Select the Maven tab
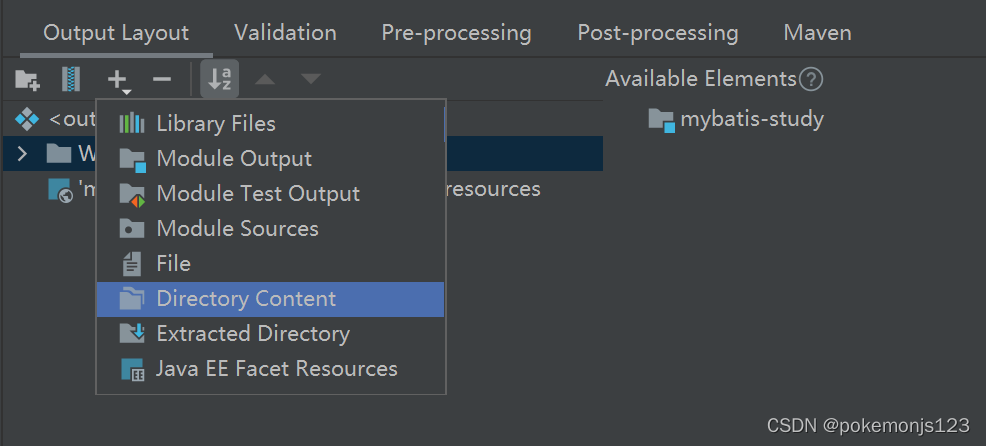The width and height of the screenshot is (986, 446). [x=817, y=33]
